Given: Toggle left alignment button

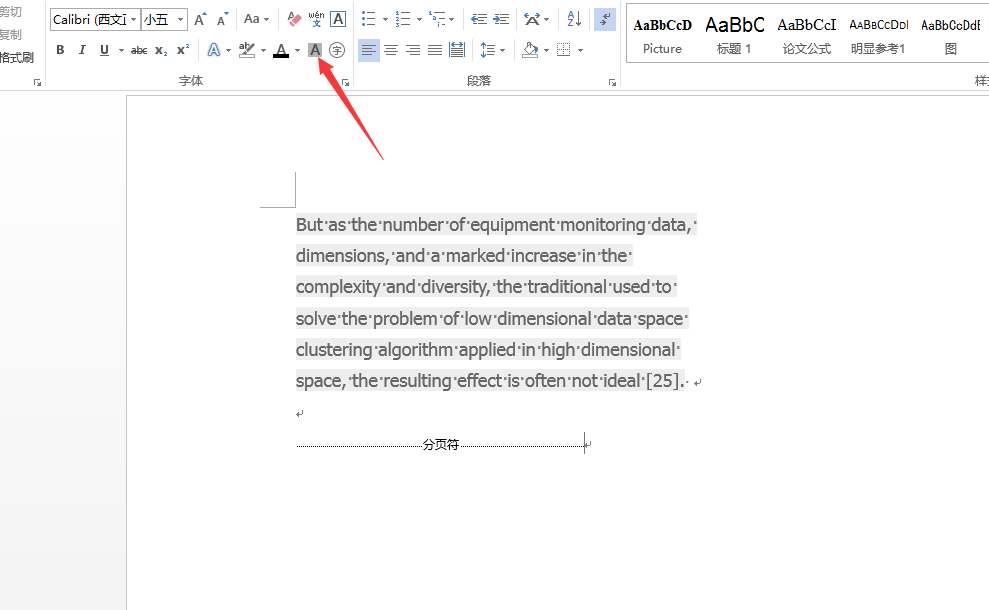Looking at the screenshot, I should tap(369, 50).
